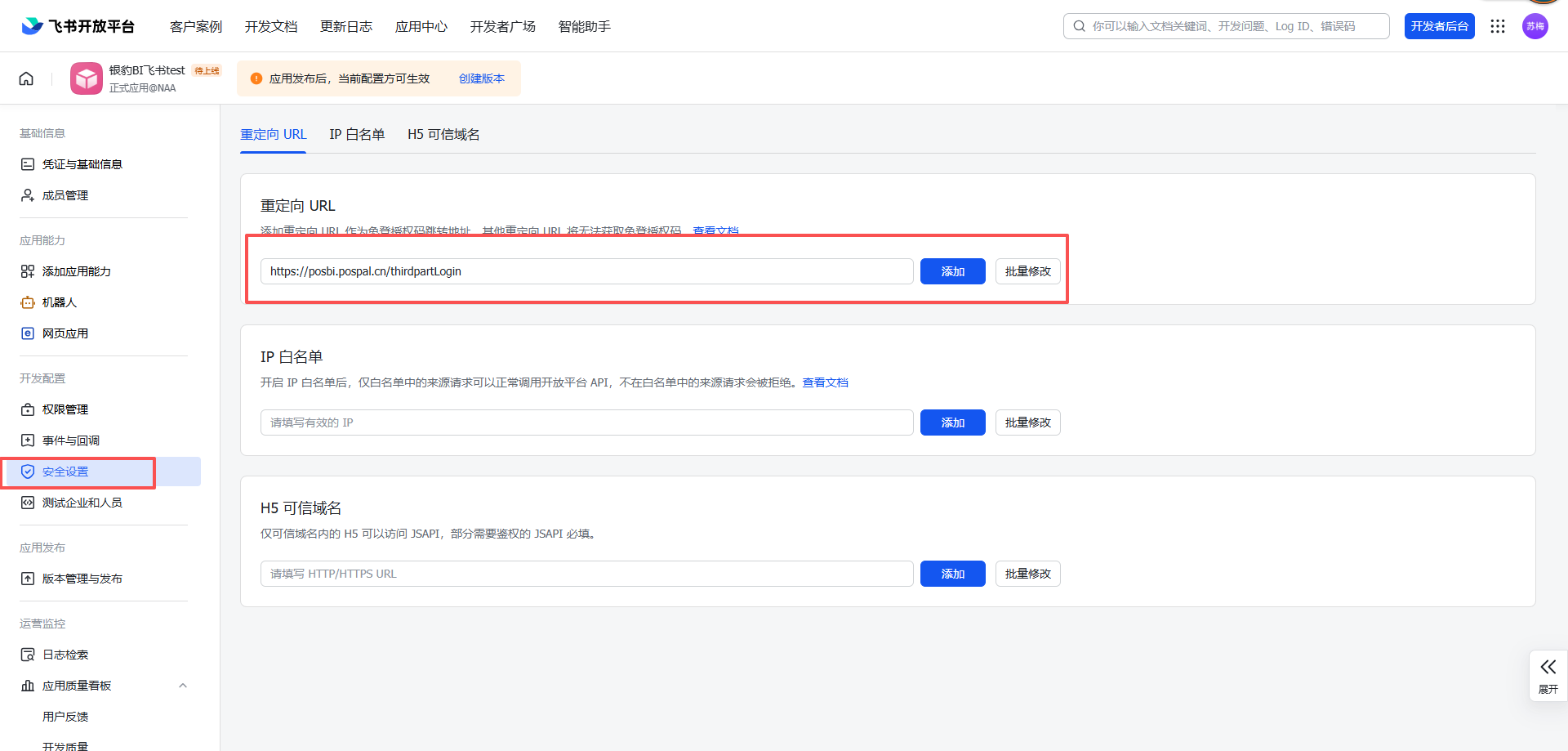
Task: Open the nine-dot apps grid icon
Action: click(1497, 26)
